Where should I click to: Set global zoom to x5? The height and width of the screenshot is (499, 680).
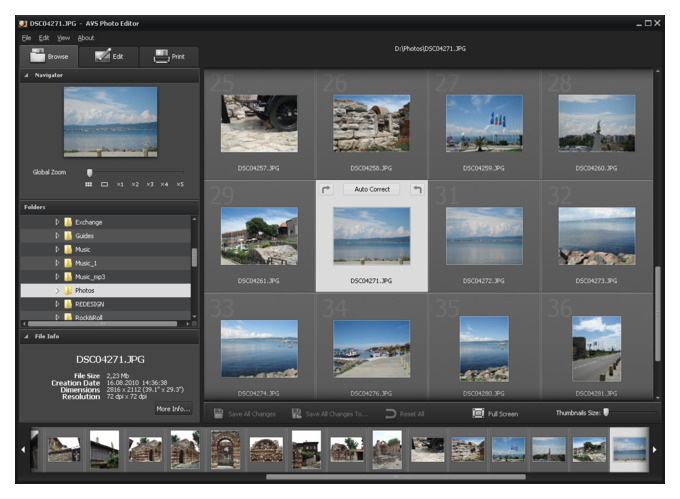180,184
